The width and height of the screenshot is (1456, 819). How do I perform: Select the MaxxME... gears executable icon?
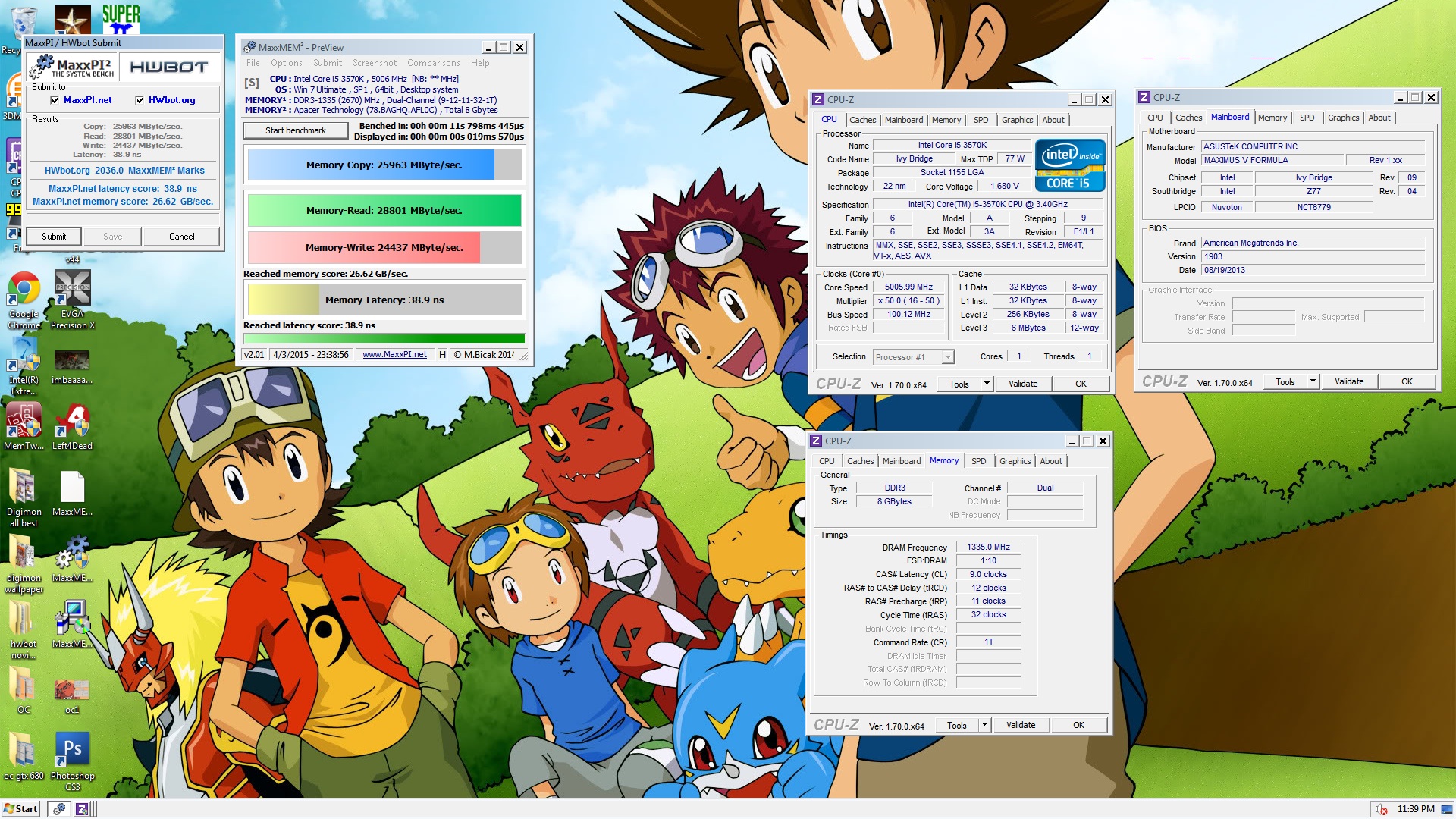point(72,559)
